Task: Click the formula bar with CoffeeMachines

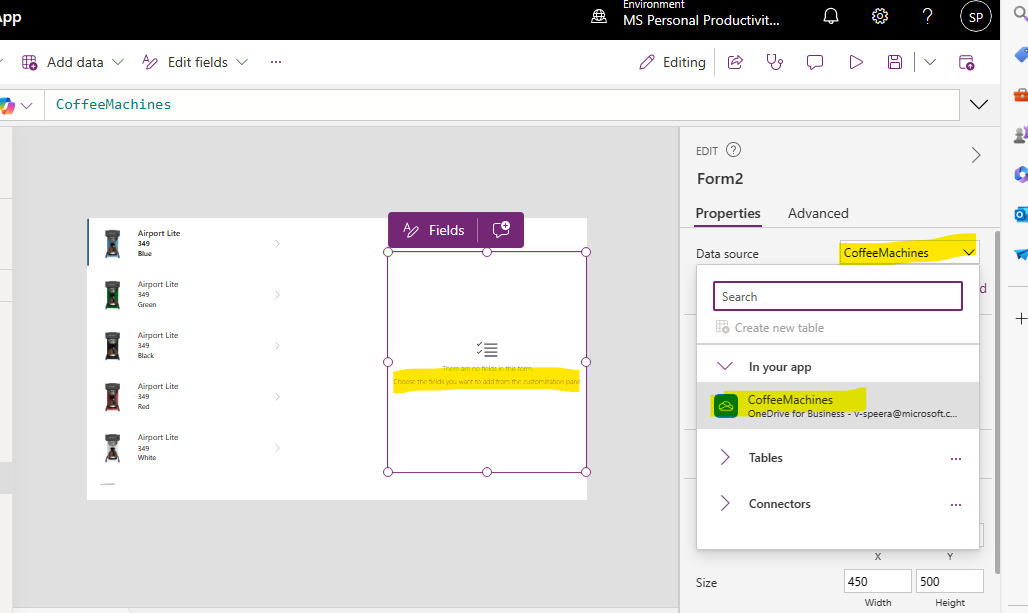Action: pyautogui.click(x=502, y=105)
